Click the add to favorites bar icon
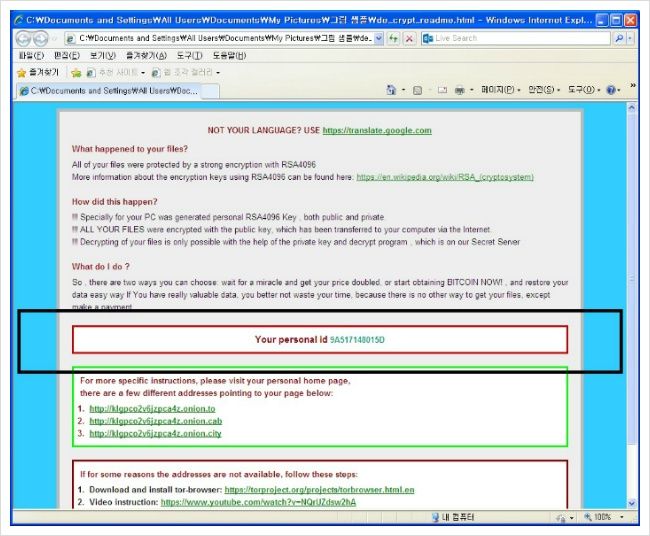650x536 pixels. click(x=76, y=73)
